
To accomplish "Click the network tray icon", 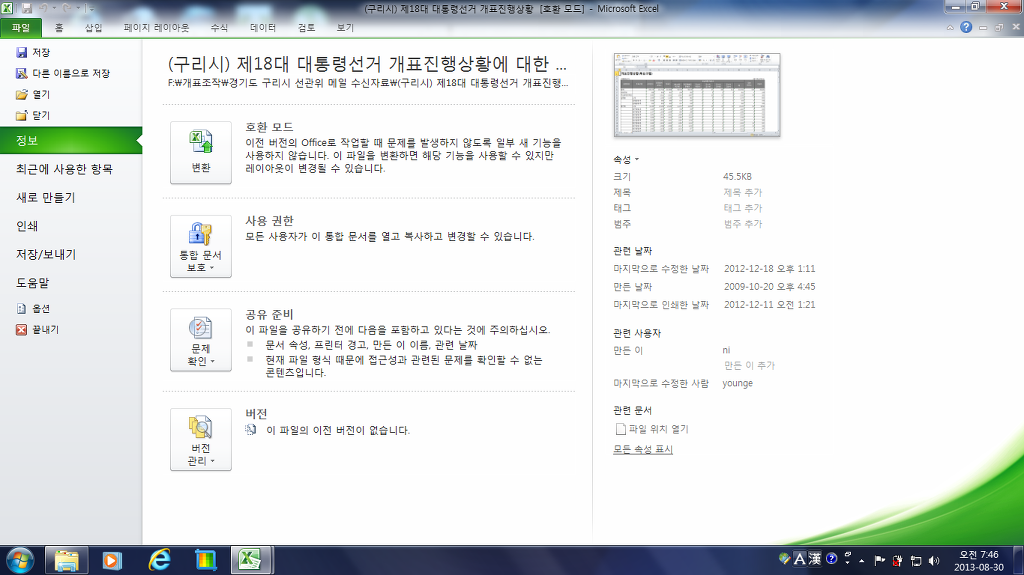I will pyautogui.click(x=916, y=561).
